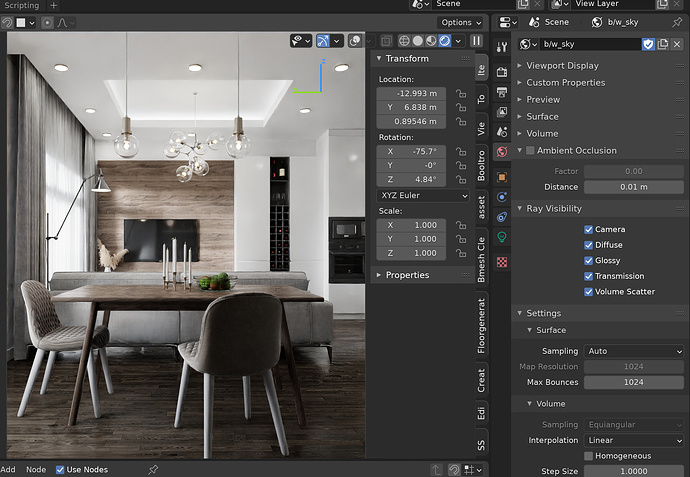Open the Add menu in node editor

[x=8, y=470]
